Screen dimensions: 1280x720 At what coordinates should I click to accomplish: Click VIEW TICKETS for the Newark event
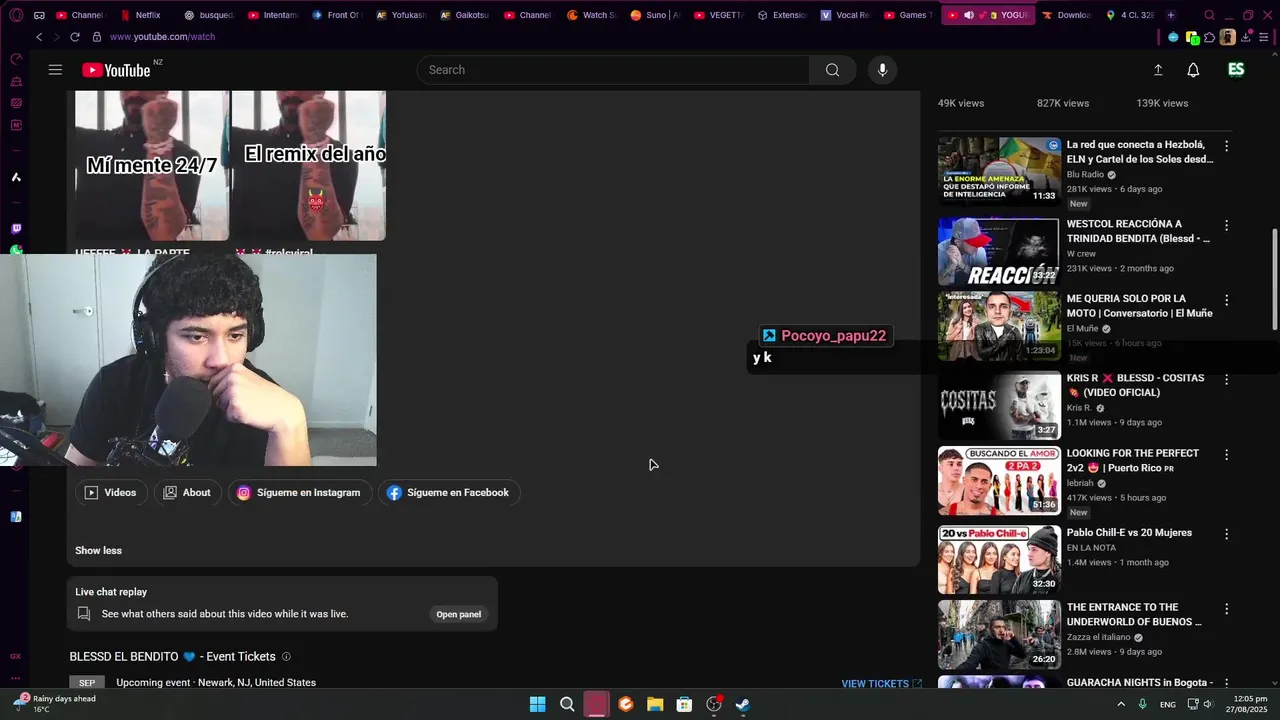(881, 684)
